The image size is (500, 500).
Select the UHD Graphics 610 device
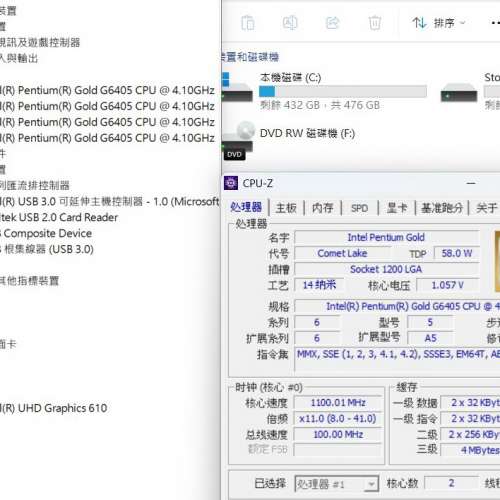[54, 408]
